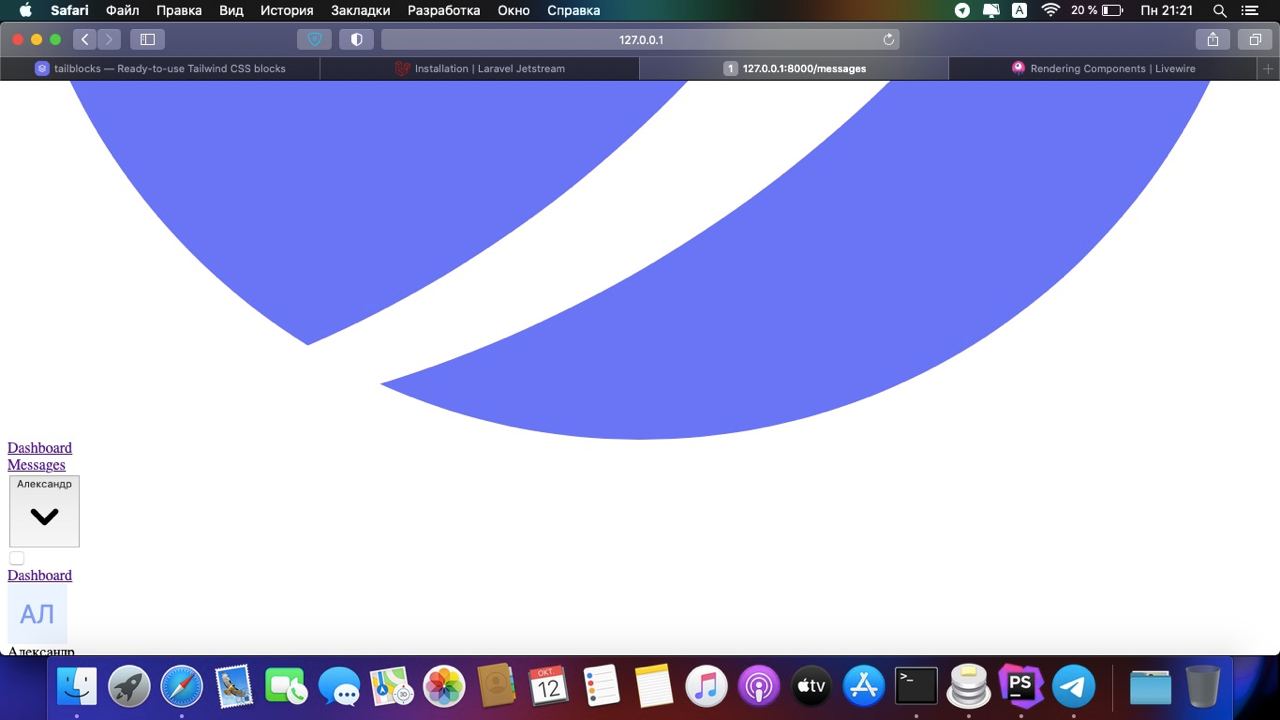Open the Окно menu
1280x720 pixels.
513,10
